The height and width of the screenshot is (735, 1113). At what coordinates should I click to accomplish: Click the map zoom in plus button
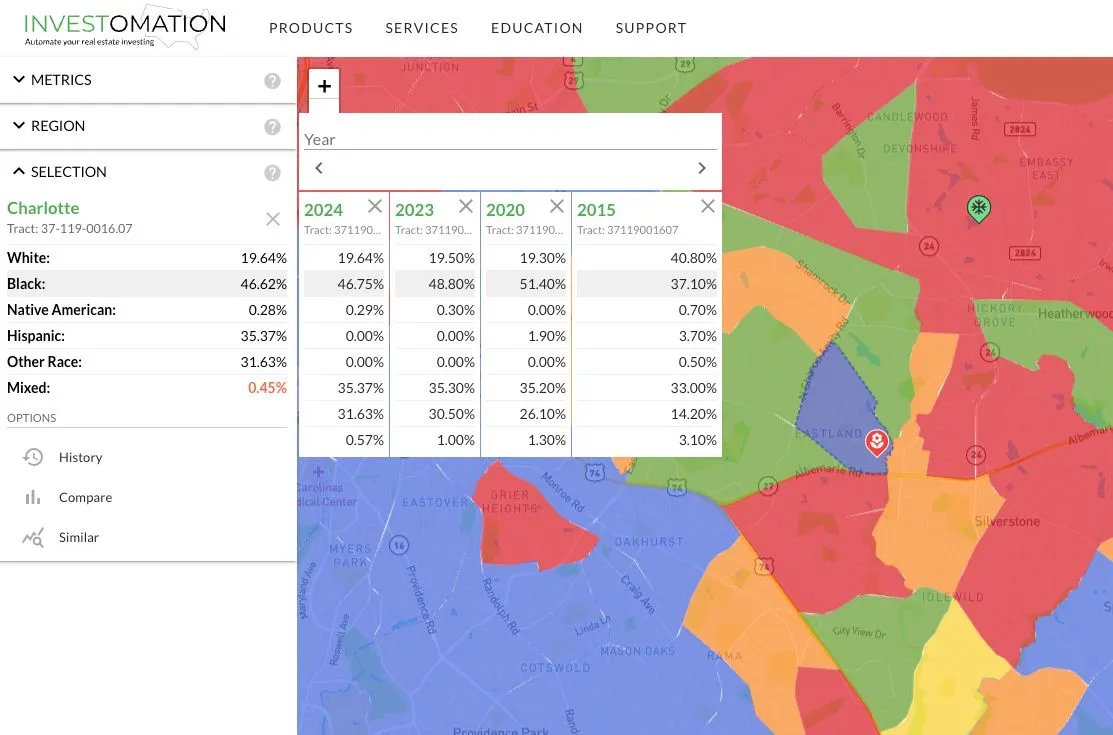click(x=324, y=86)
